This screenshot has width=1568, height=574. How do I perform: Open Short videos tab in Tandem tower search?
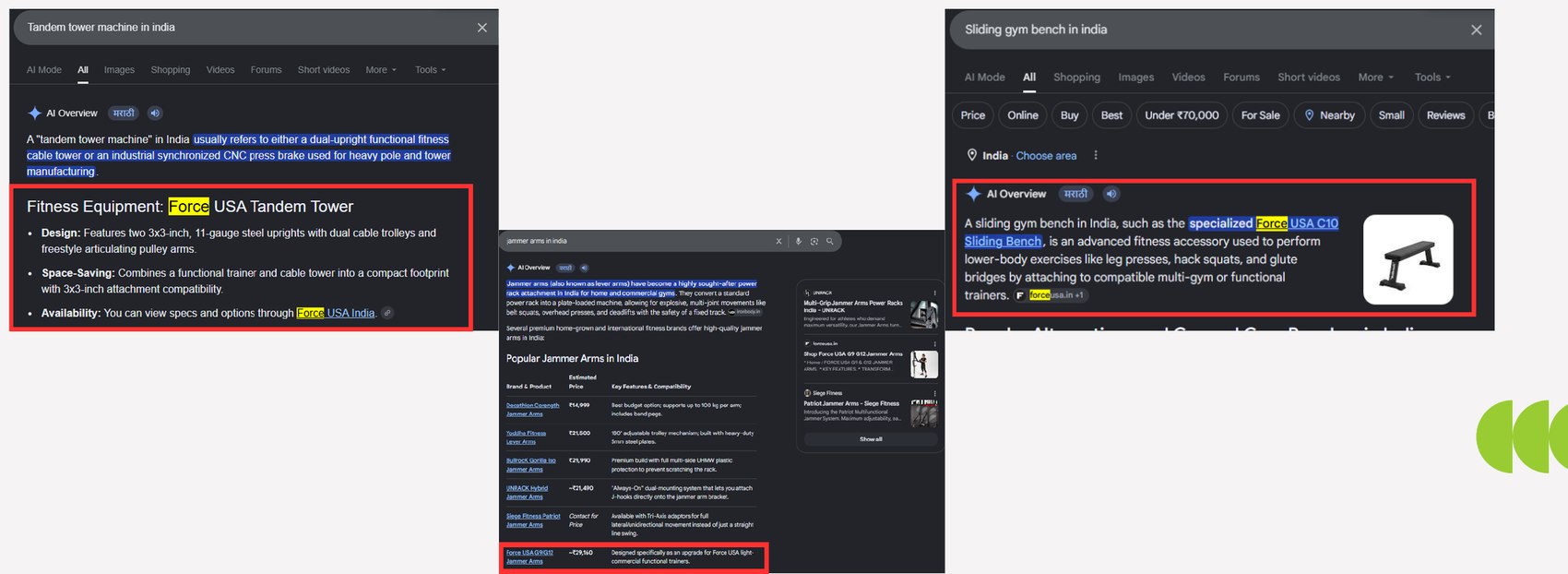tap(324, 70)
